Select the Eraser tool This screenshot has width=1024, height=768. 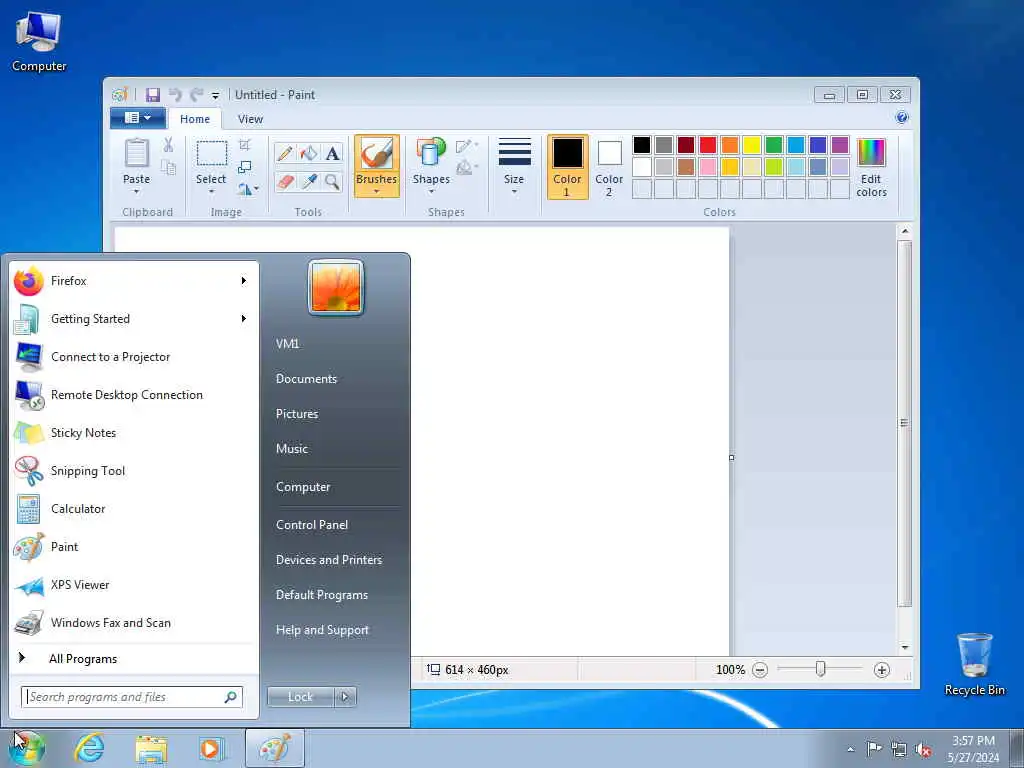285,181
